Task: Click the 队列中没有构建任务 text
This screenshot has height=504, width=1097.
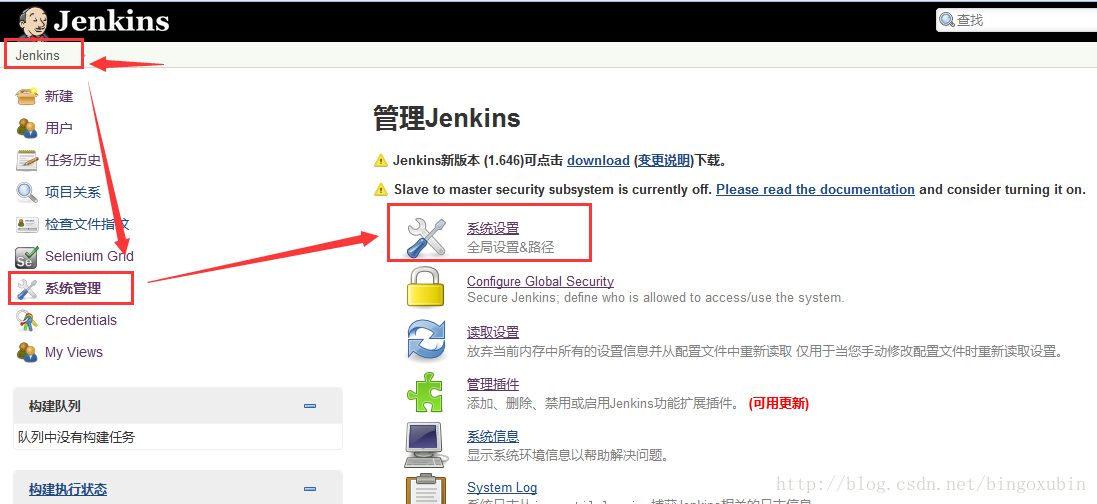Action: [x=76, y=438]
